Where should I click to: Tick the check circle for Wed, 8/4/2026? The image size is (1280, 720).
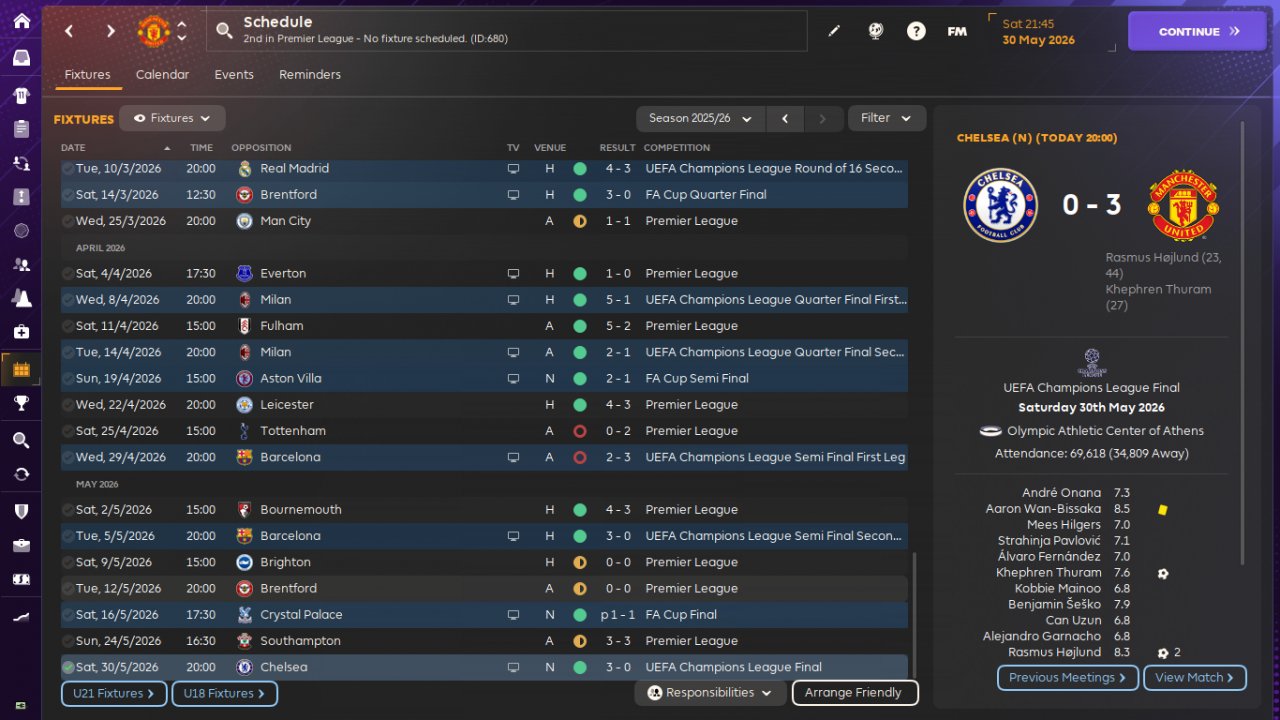point(68,299)
